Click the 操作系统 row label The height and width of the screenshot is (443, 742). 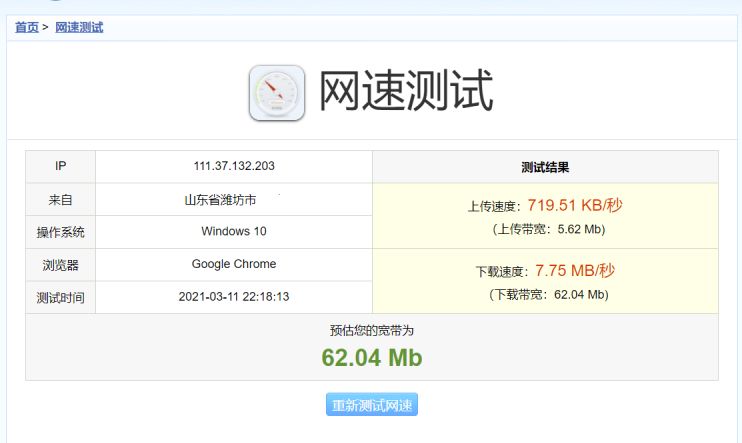[61, 232]
